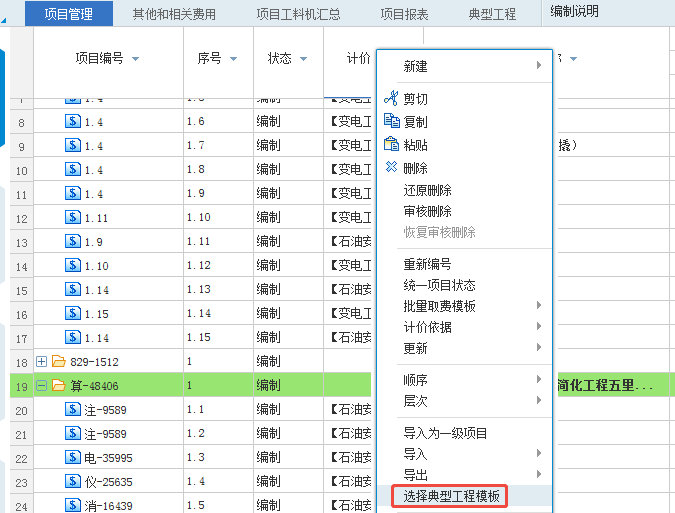The image size is (675, 513).
Task: Click dollar icon beside 1.15
Action: [x=73, y=313]
